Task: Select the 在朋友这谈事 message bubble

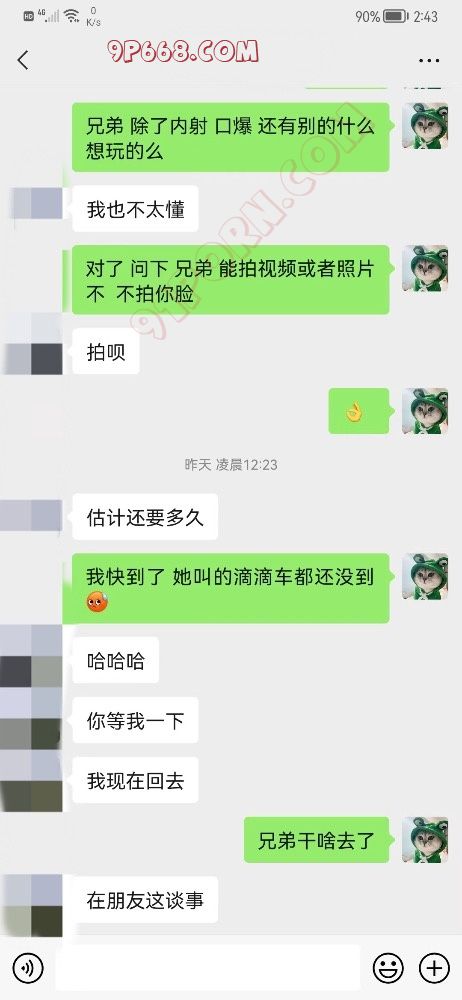Action: pyautogui.click(x=145, y=899)
